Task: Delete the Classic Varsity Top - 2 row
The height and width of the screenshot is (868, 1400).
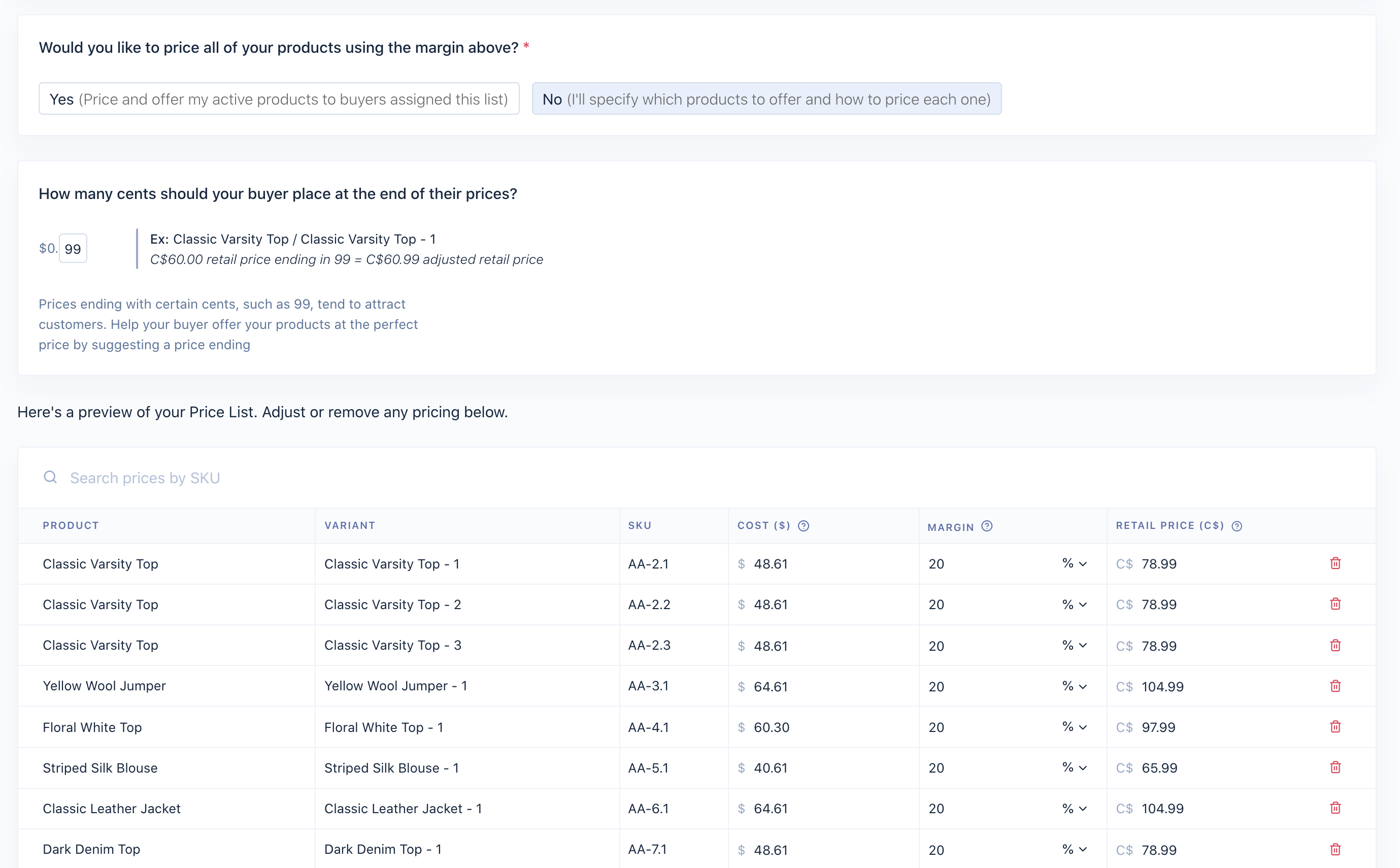Action: [1335, 604]
